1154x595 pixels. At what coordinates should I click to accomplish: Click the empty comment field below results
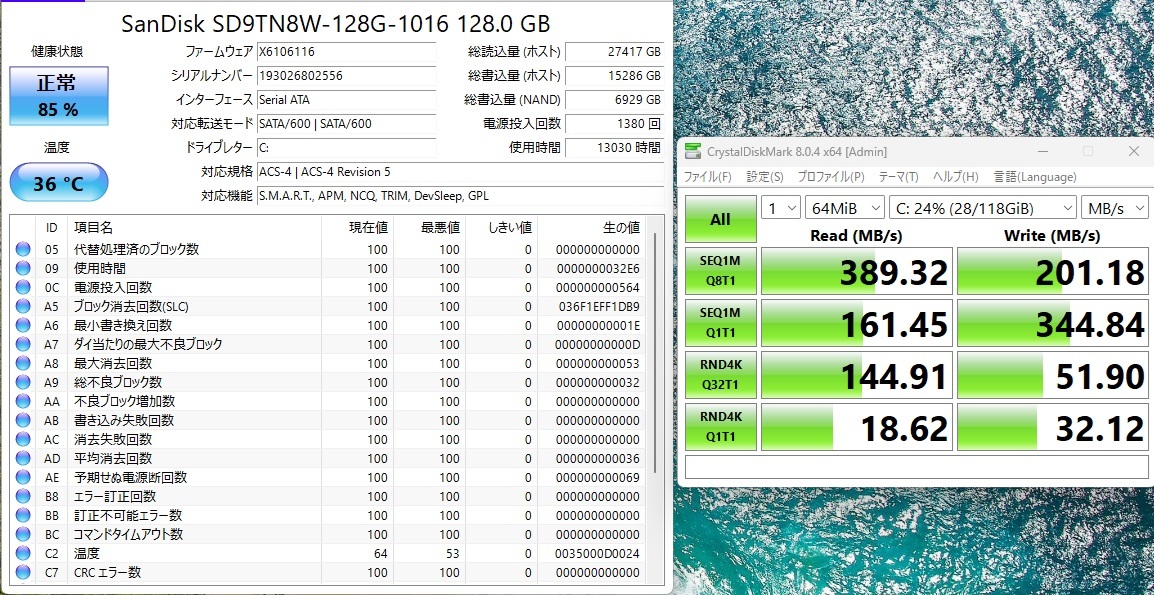coord(916,467)
